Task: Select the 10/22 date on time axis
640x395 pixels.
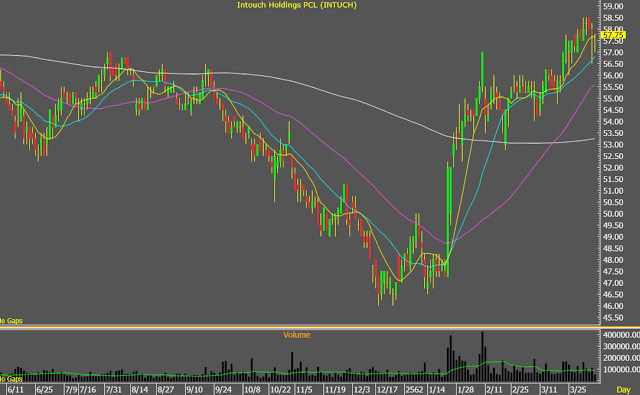Action: tap(281, 390)
